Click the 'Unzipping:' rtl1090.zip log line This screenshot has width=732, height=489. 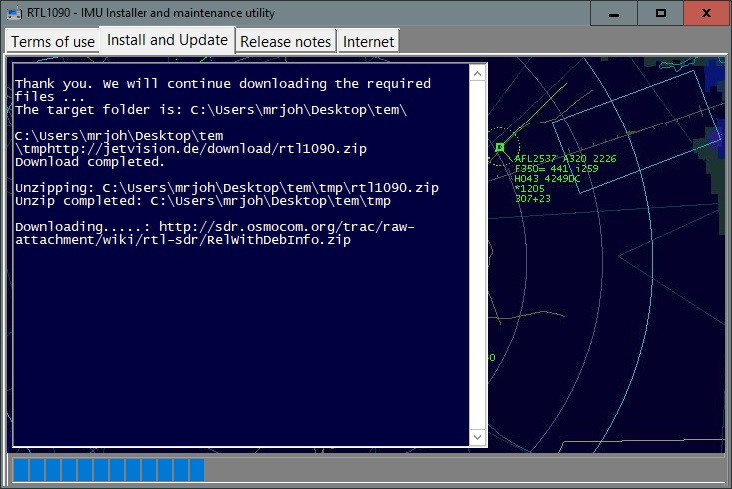tap(227, 188)
